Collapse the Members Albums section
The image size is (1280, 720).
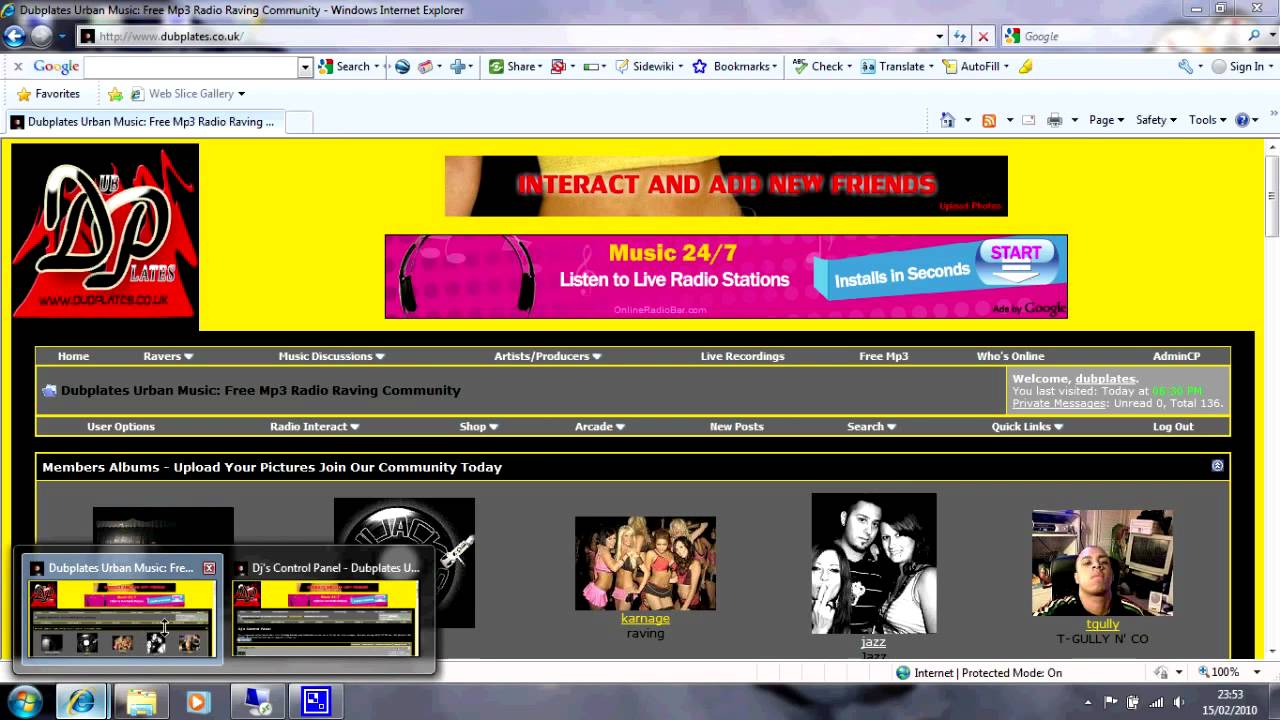point(1217,466)
